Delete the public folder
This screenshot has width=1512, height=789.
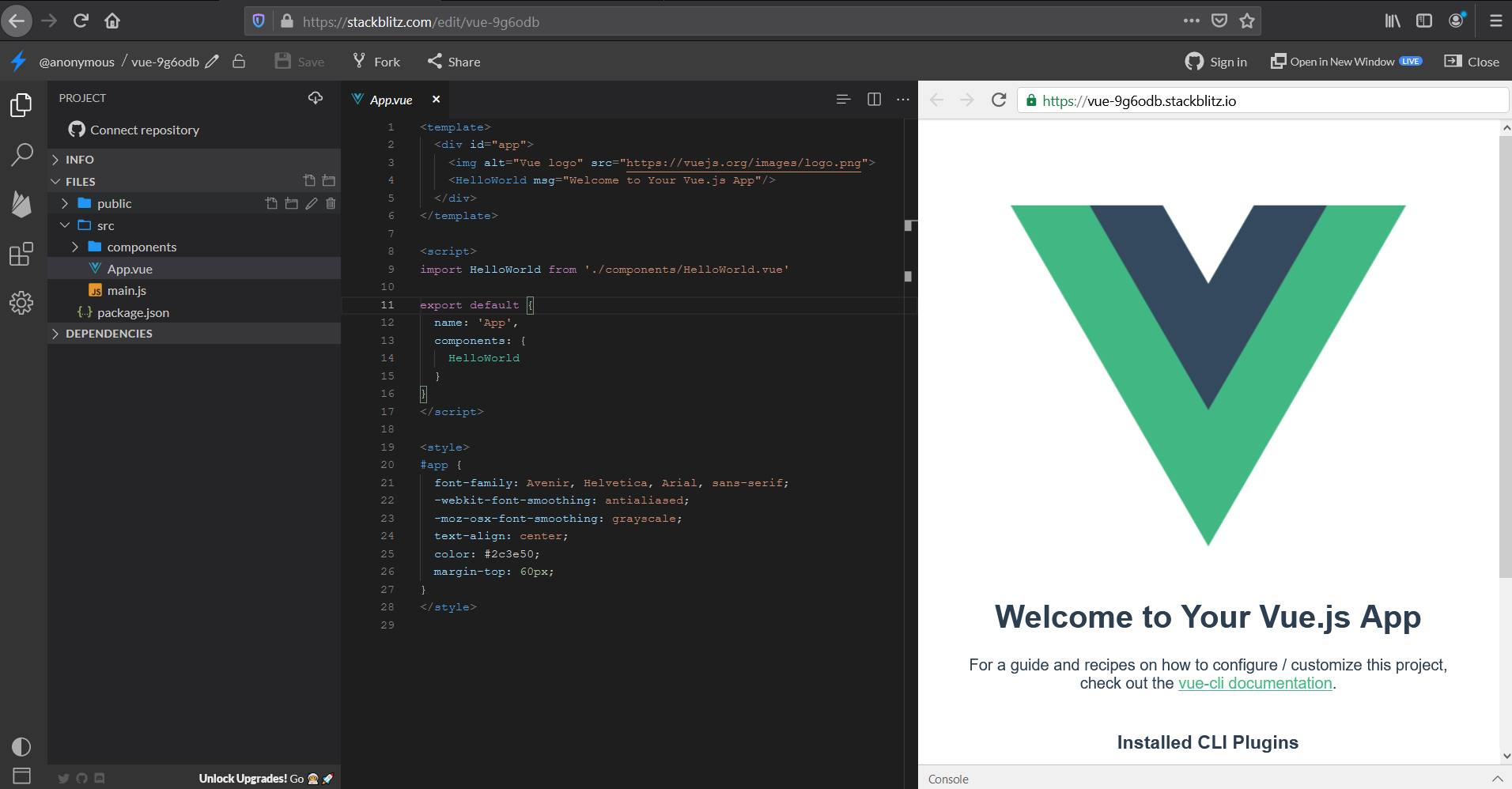click(x=331, y=203)
